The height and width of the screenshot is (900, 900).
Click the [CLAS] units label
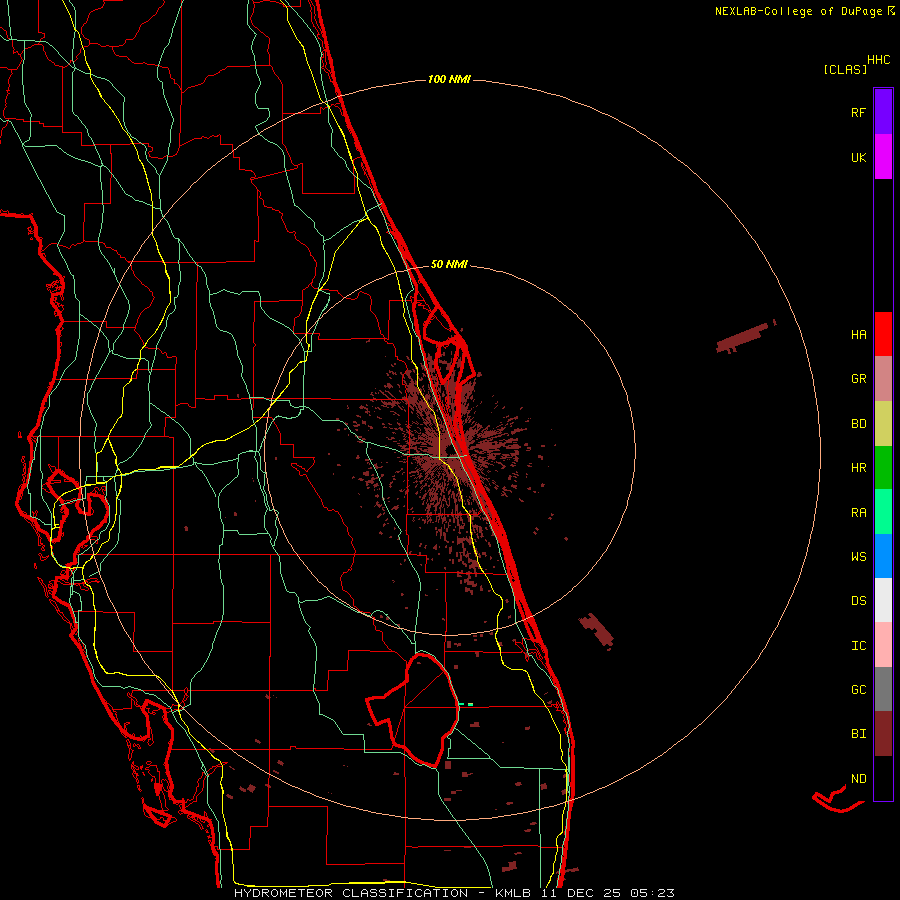[x=845, y=69]
